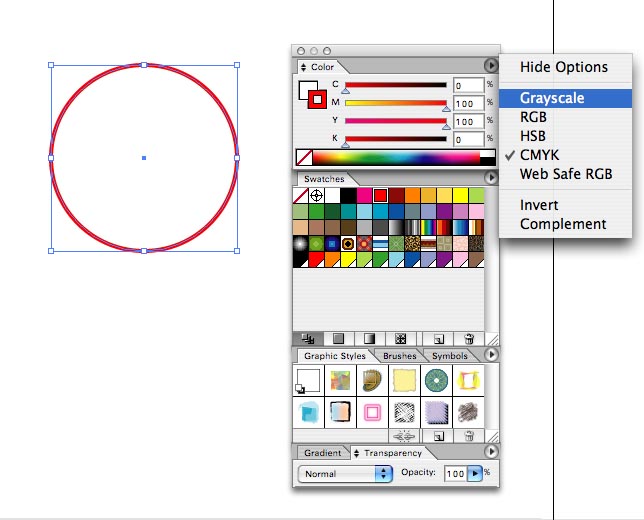Click the Opacity value field
The height and width of the screenshot is (520, 644).
pos(456,474)
